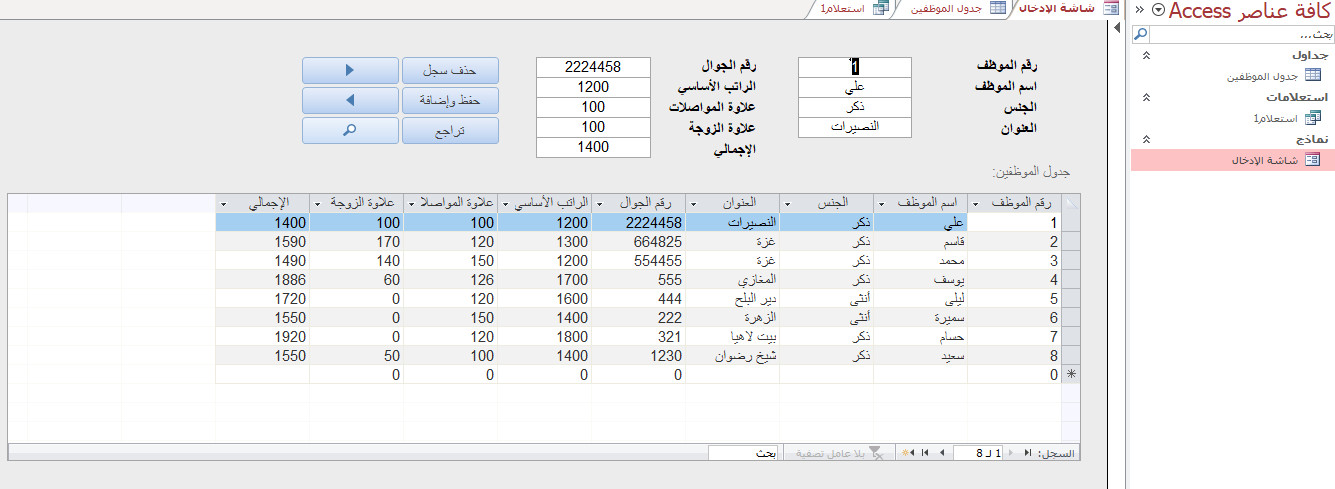Open the رقم الجوال column filter dropdown
Screen dimensions: 1335x489
pos(600,203)
